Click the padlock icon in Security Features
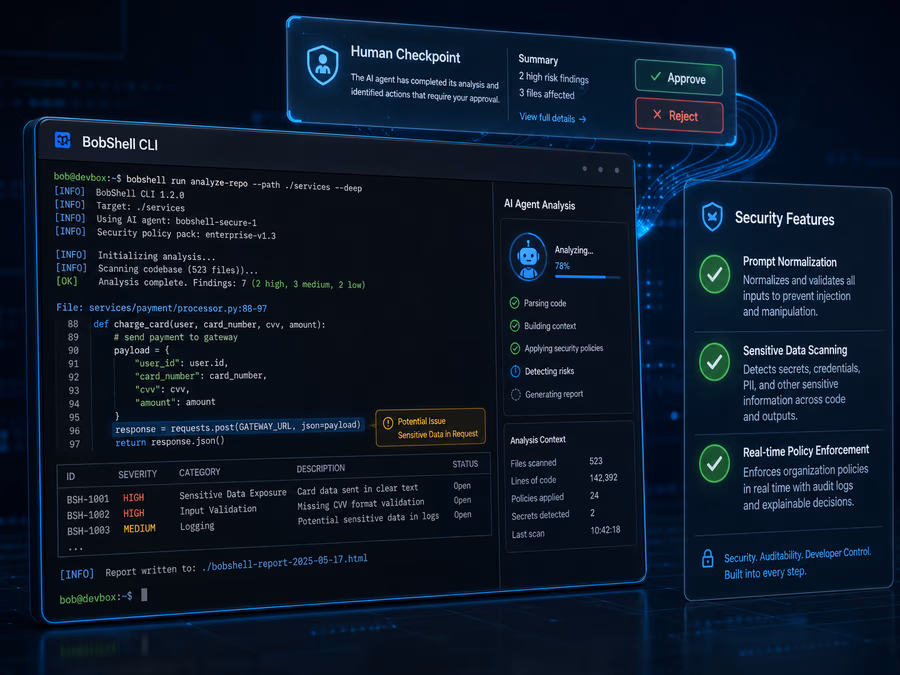The image size is (900, 675). (708, 558)
